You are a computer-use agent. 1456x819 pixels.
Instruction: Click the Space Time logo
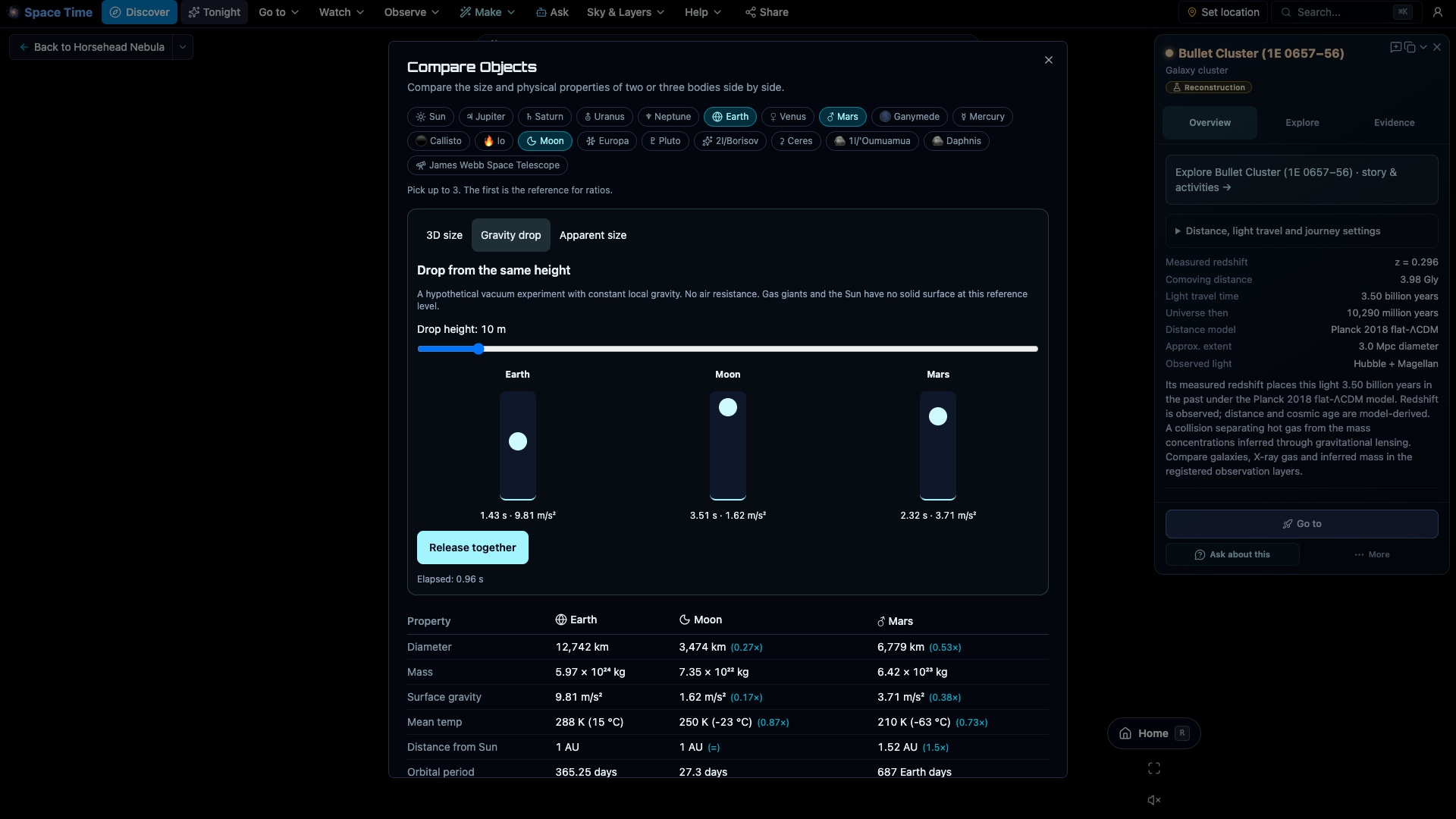50,12
